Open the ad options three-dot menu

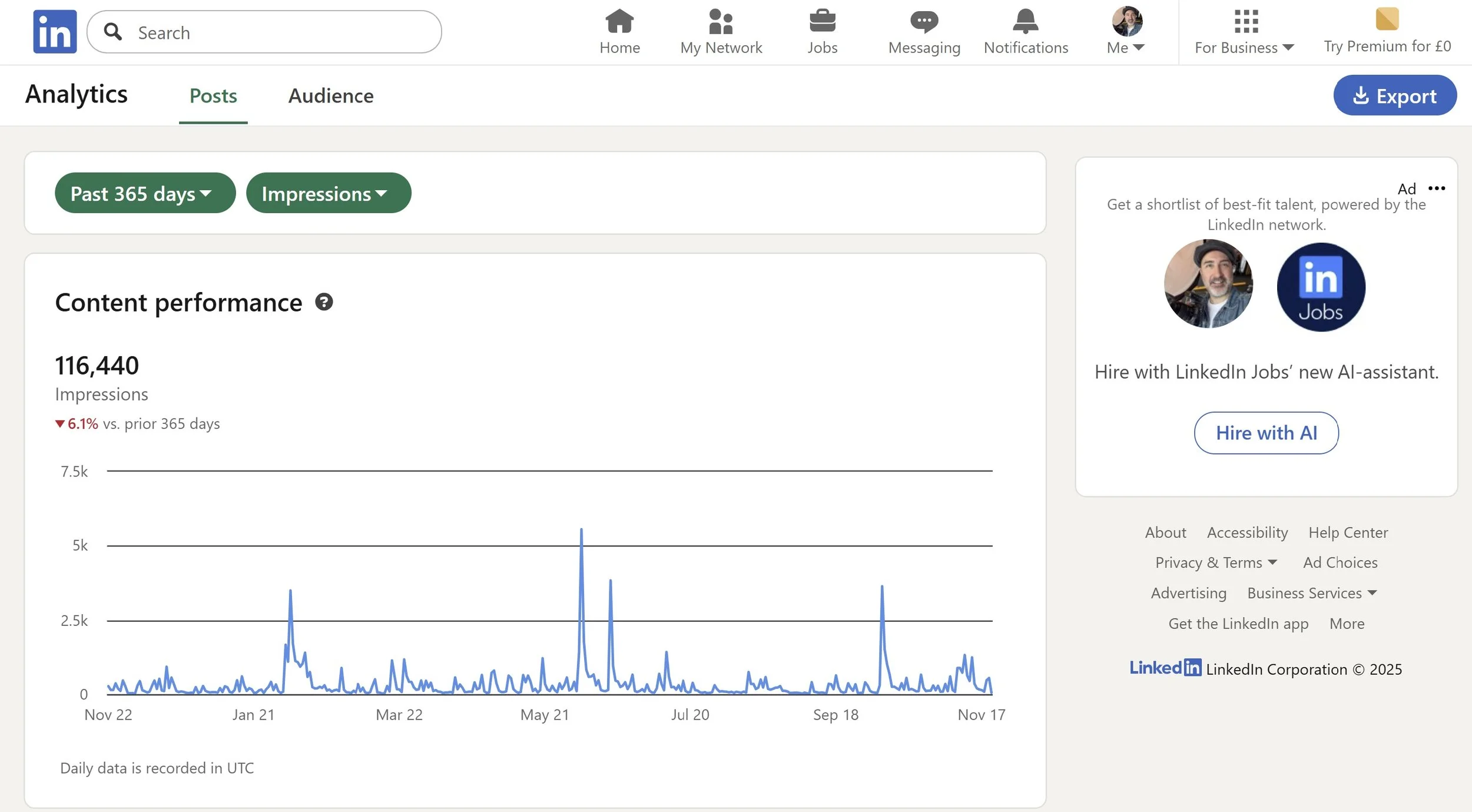[x=1437, y=188]
